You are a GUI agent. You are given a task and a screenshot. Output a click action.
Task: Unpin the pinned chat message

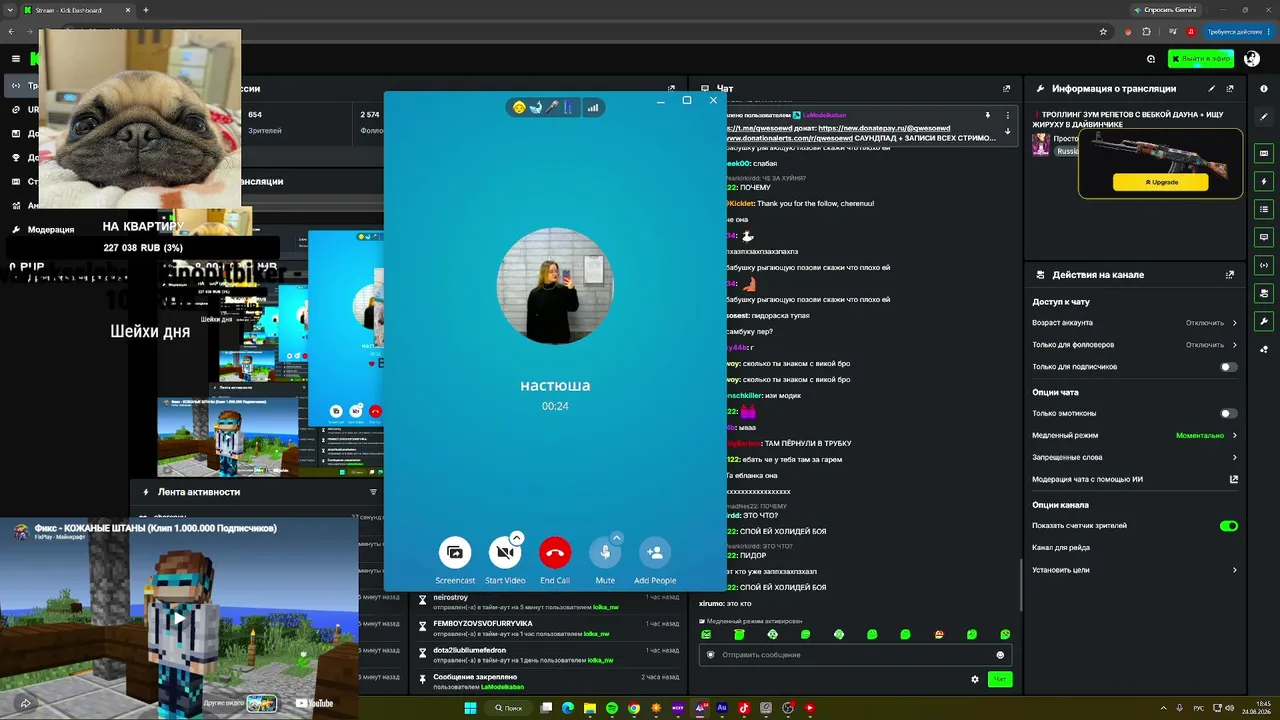(987, 115)
